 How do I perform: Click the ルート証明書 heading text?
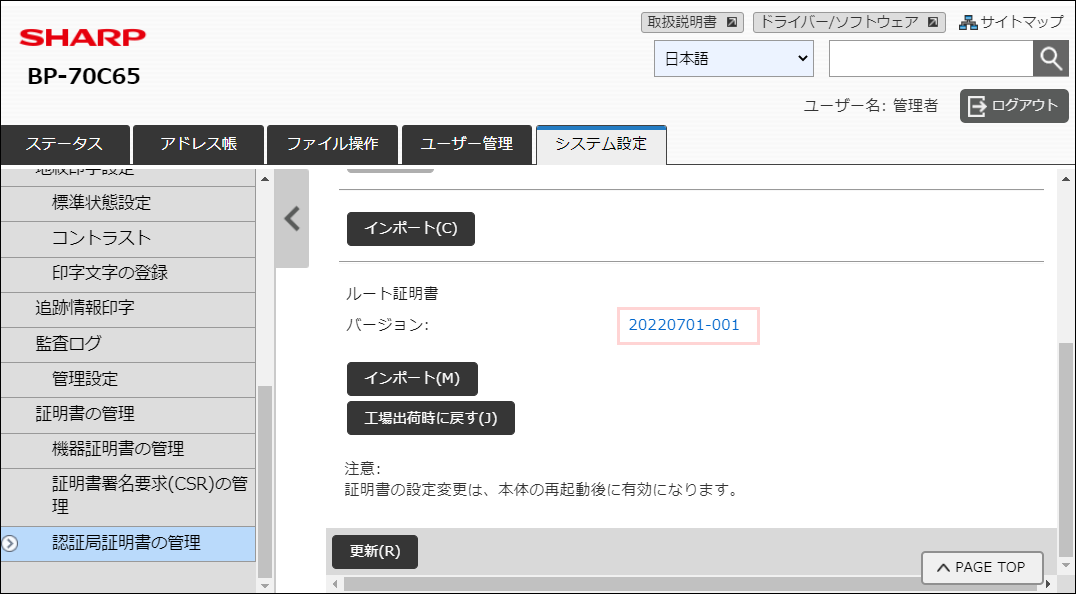392,294
